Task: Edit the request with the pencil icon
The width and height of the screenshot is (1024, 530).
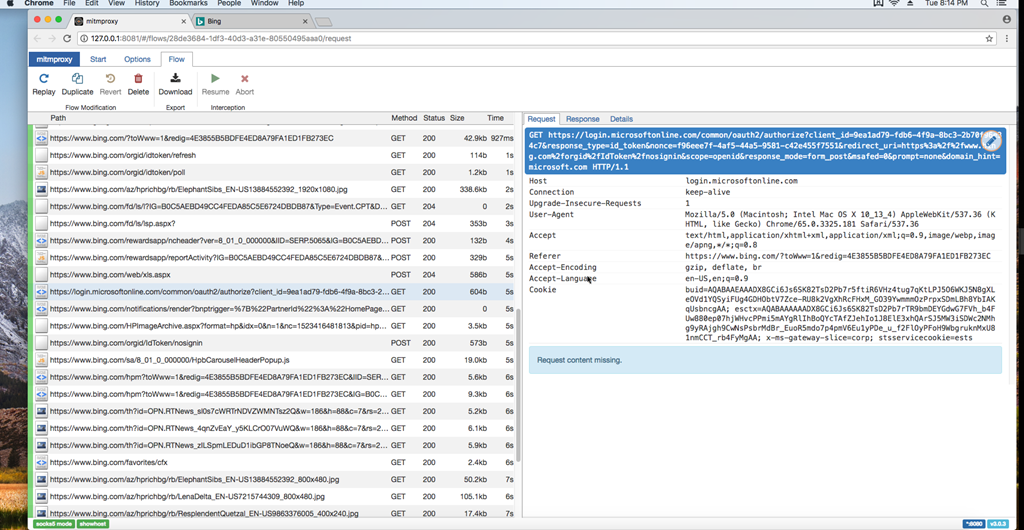Action: (991, 140)
